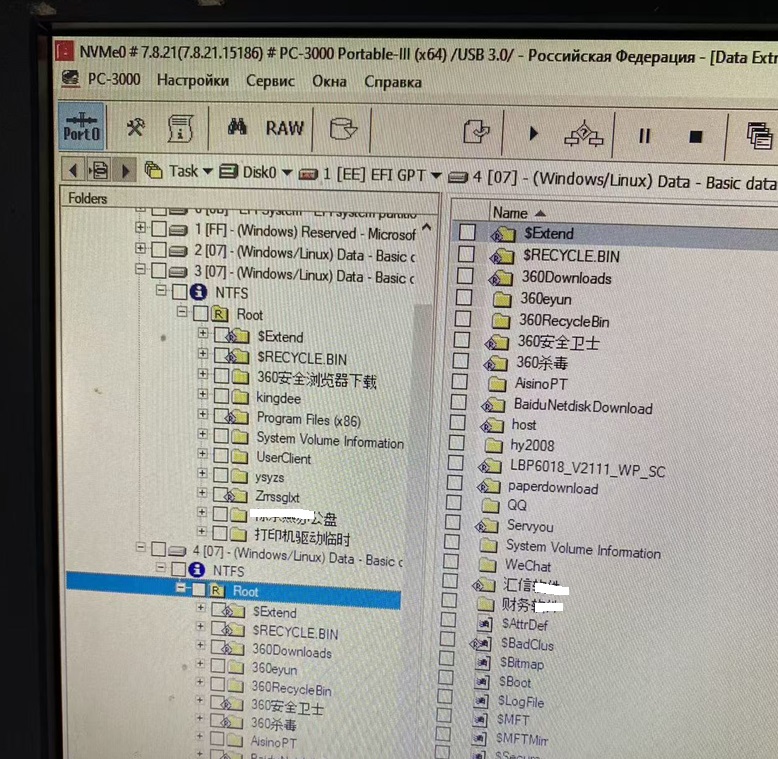Collapse partition 4 [07] Data node
The image size is (778, 759).
tap(140, 547)
